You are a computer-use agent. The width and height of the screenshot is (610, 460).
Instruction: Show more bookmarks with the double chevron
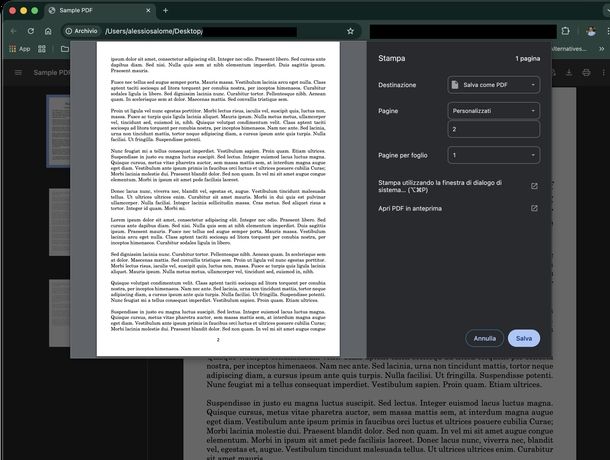click(x=601, y=49)
